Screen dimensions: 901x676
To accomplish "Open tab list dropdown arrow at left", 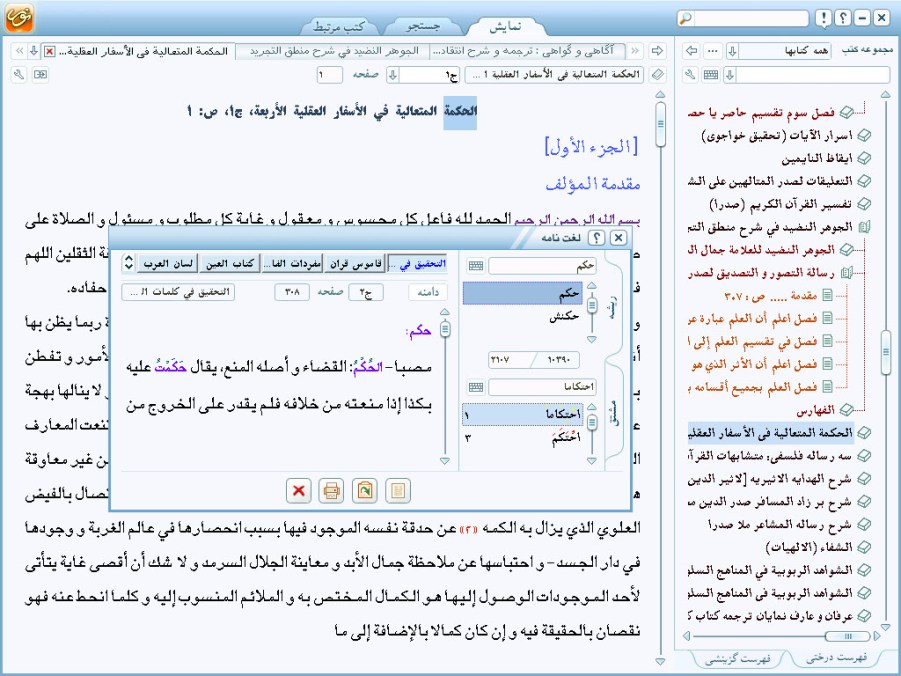I will click(x=34, y=51).
